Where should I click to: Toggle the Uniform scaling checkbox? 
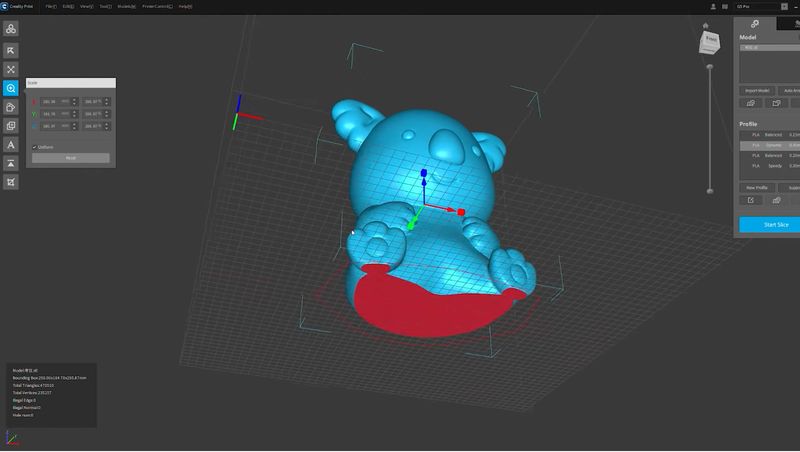coord(35,147)
